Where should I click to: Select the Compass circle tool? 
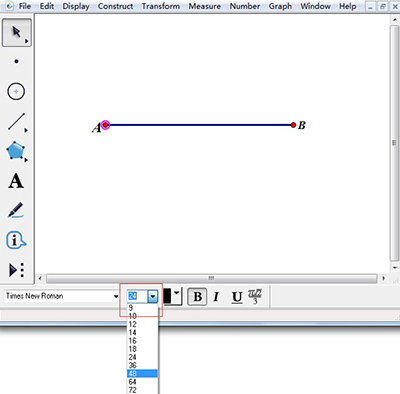(x=16, y=91)
